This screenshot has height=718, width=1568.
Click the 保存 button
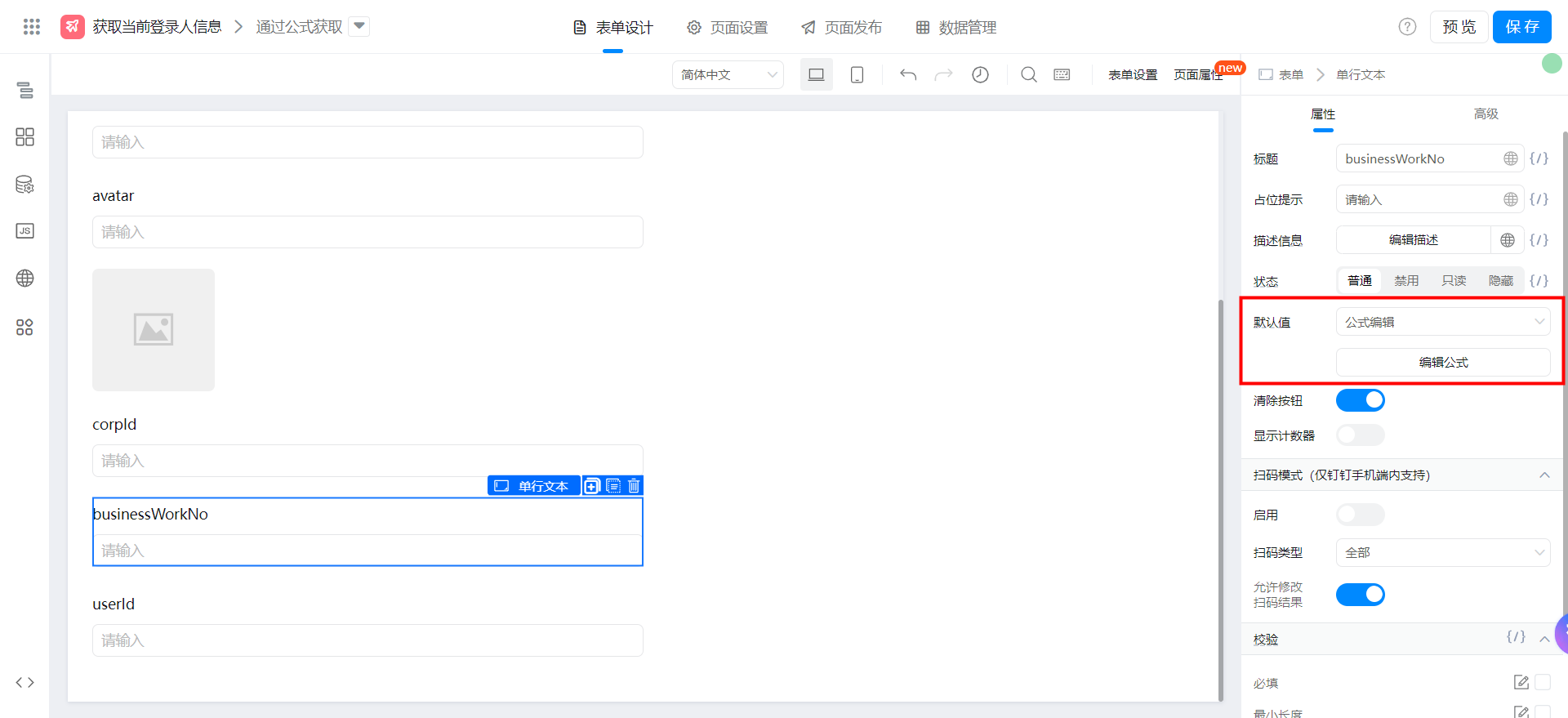(x=1521, y=27)
